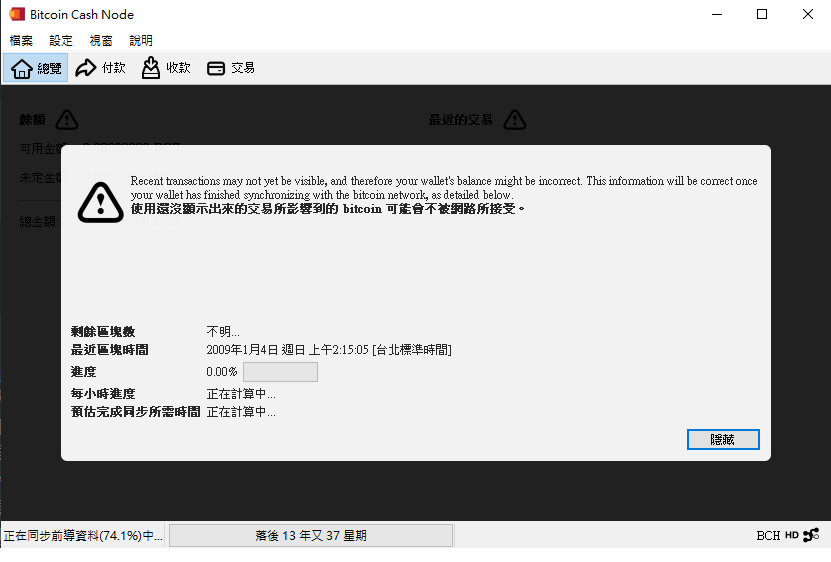This screenshot has width=831, height=562.
Task: Click the 每小時進度 label
Action: coord(103,394)
